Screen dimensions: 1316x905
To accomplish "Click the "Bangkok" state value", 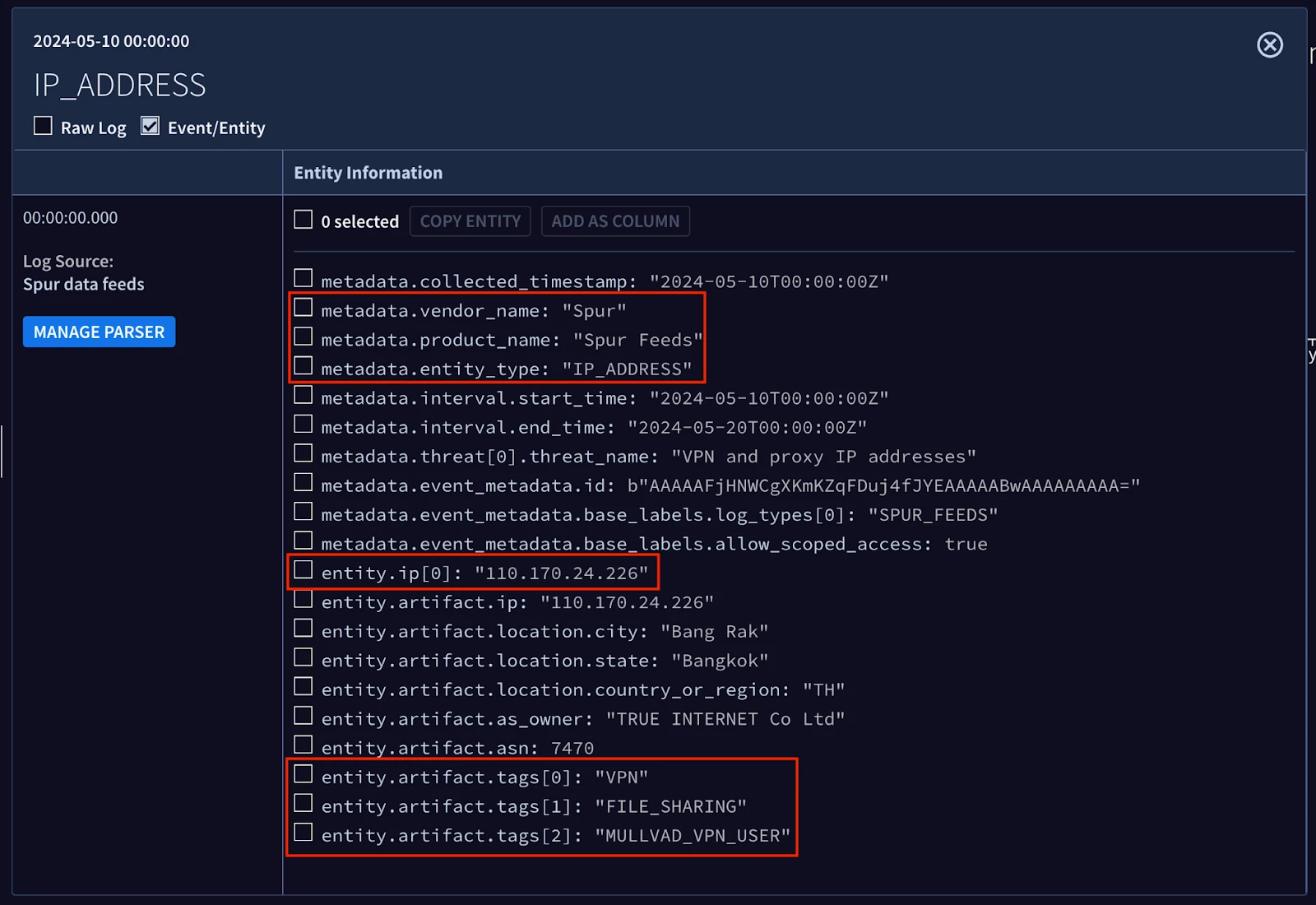I will [720, 661].
